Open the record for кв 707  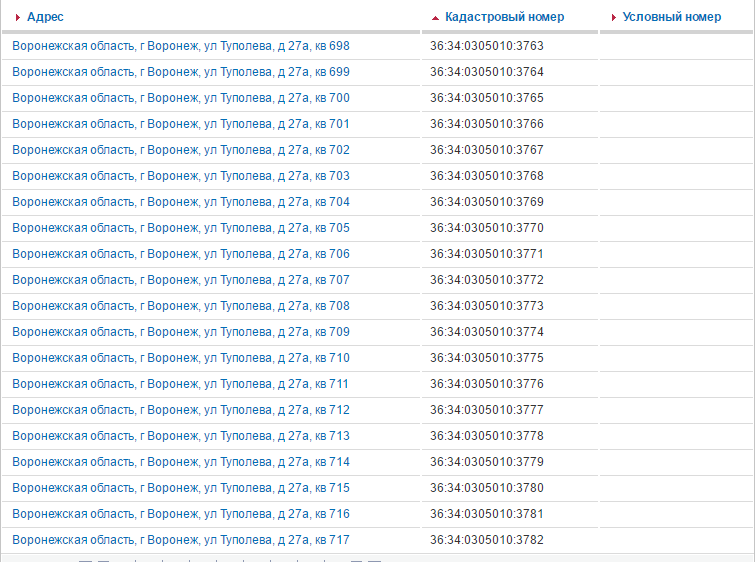(x=181, y=280)
